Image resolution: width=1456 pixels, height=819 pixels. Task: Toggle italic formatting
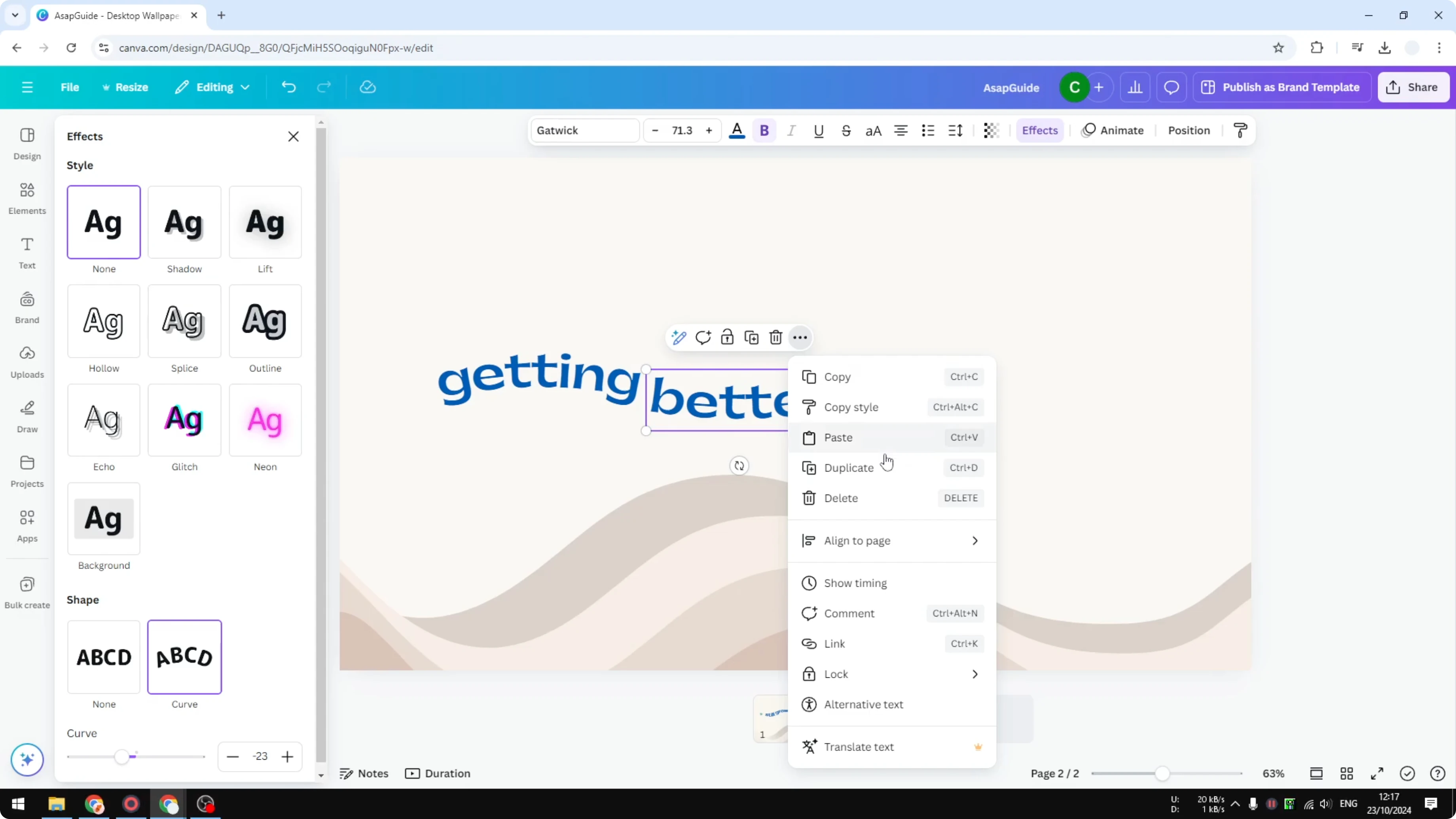pyautogui.click(x=791, y=131)
